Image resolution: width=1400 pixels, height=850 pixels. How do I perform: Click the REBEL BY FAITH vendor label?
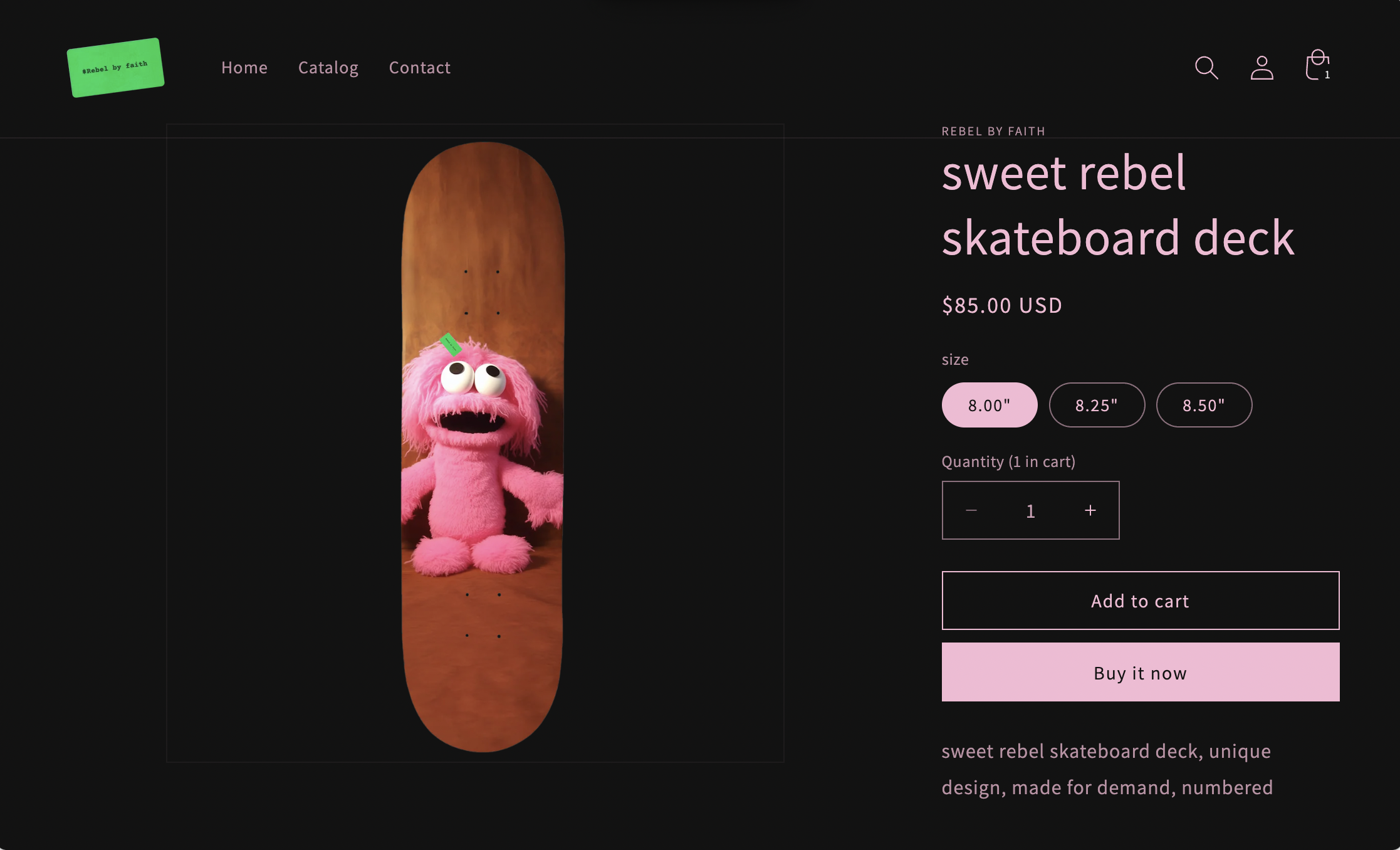[x=993, y=131]
